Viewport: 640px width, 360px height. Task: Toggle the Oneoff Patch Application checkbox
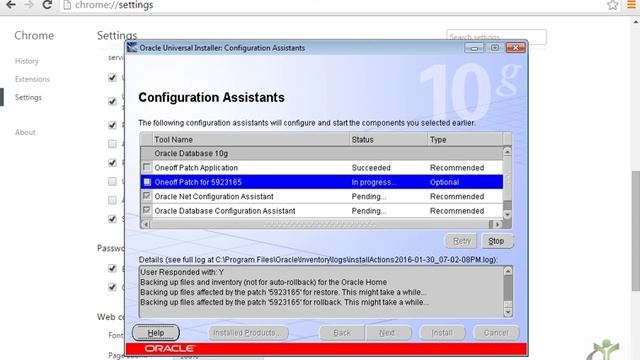click(x=147, y=167)
